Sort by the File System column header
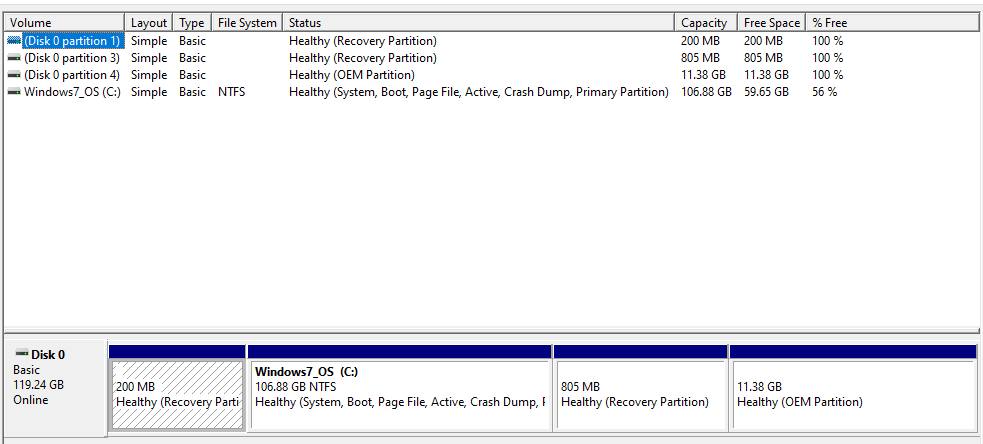983x444 pixels. (247, 23)
